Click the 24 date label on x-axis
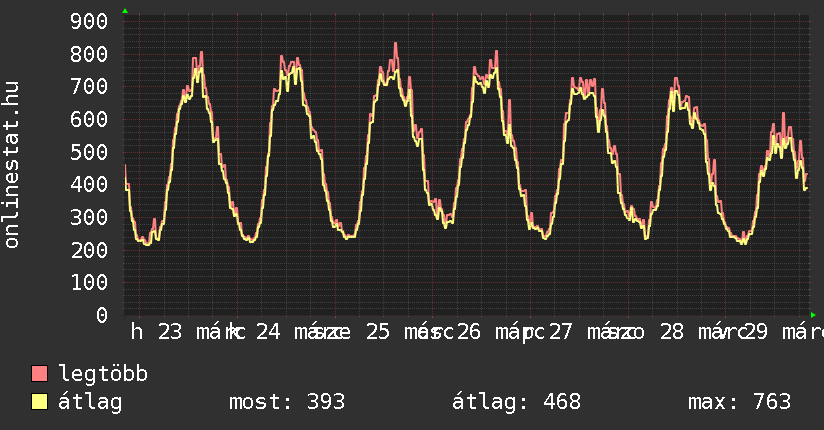This screenshot has width=824, height=430. [268, 333]
